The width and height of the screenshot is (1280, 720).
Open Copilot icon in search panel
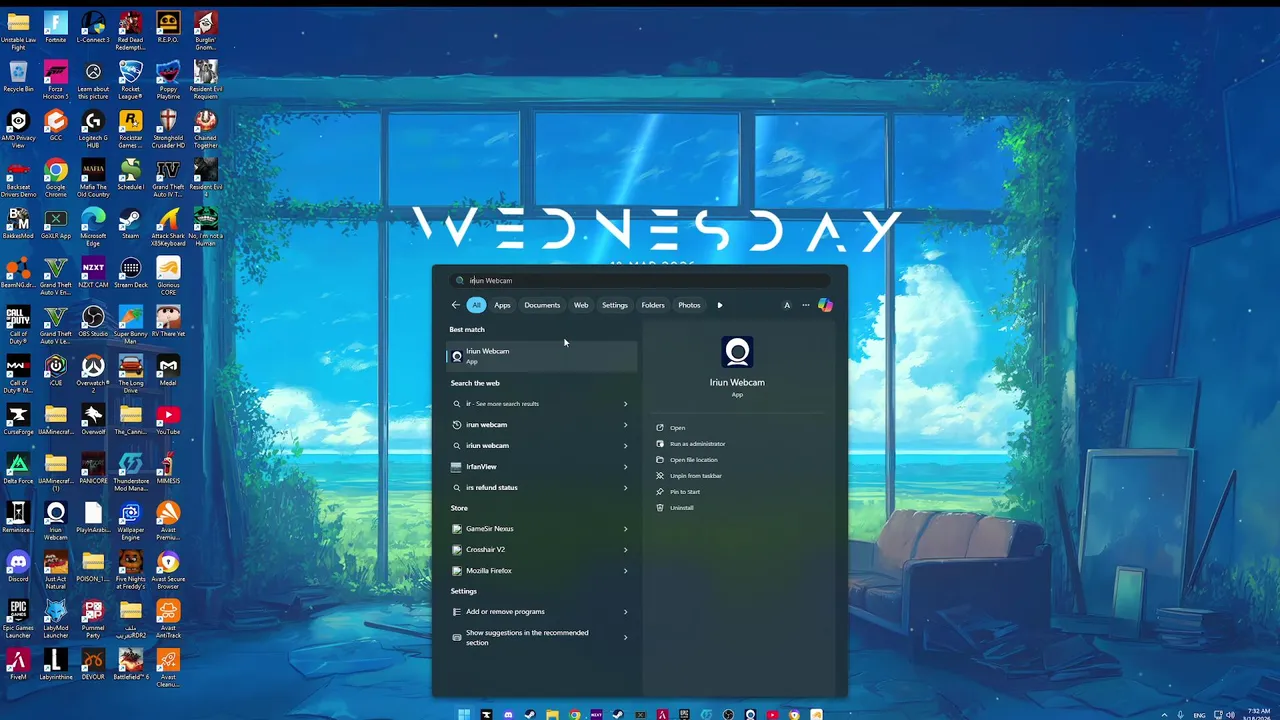coord(825,305)
